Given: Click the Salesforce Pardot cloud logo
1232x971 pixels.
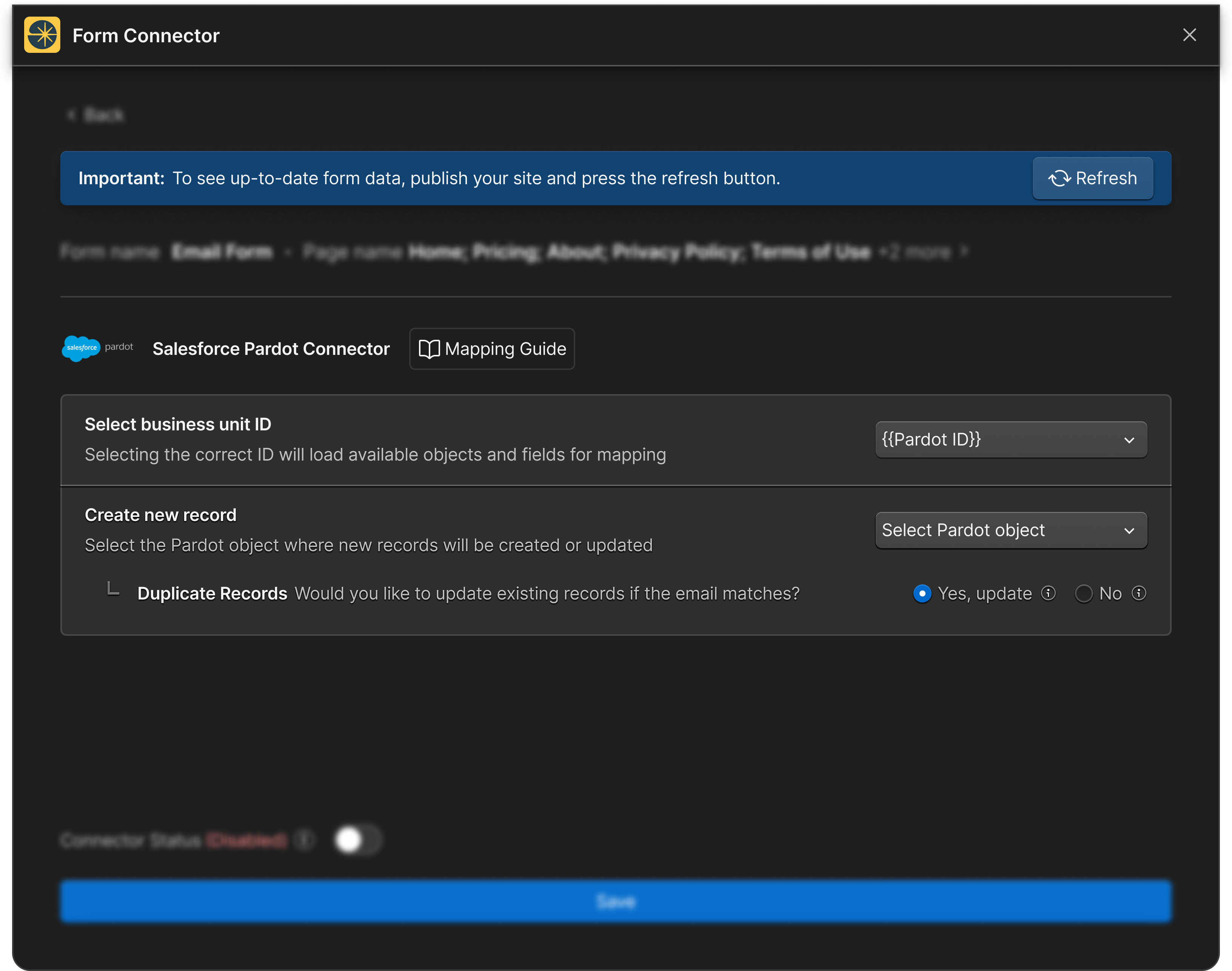Looking at the screenshot, I should point(81,348).
